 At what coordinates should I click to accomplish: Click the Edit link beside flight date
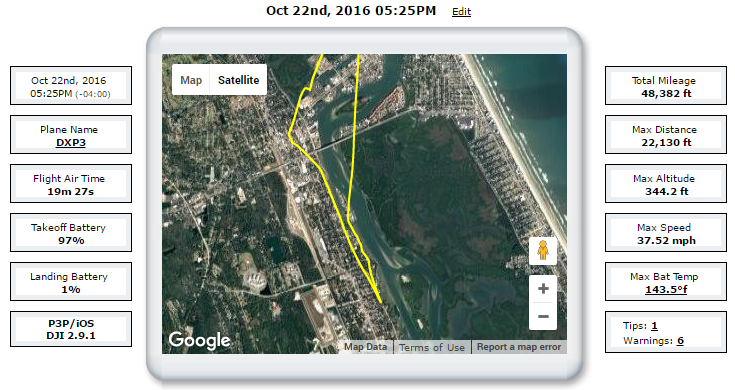[x=461, y=12]
